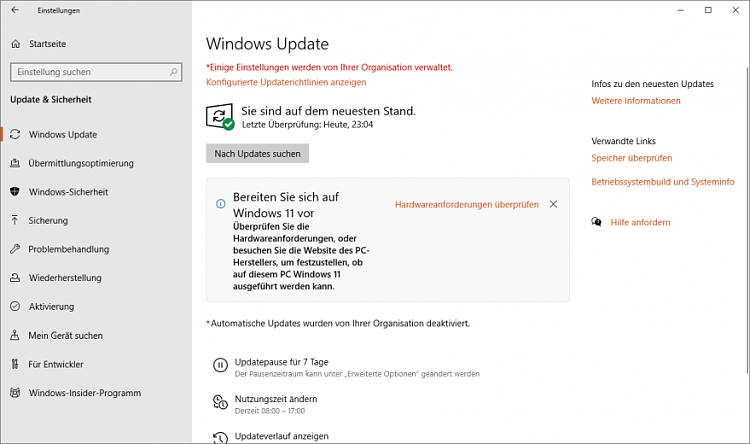
Task: Click the Windows-Insider-Programm icon
Action: point(15,393)
